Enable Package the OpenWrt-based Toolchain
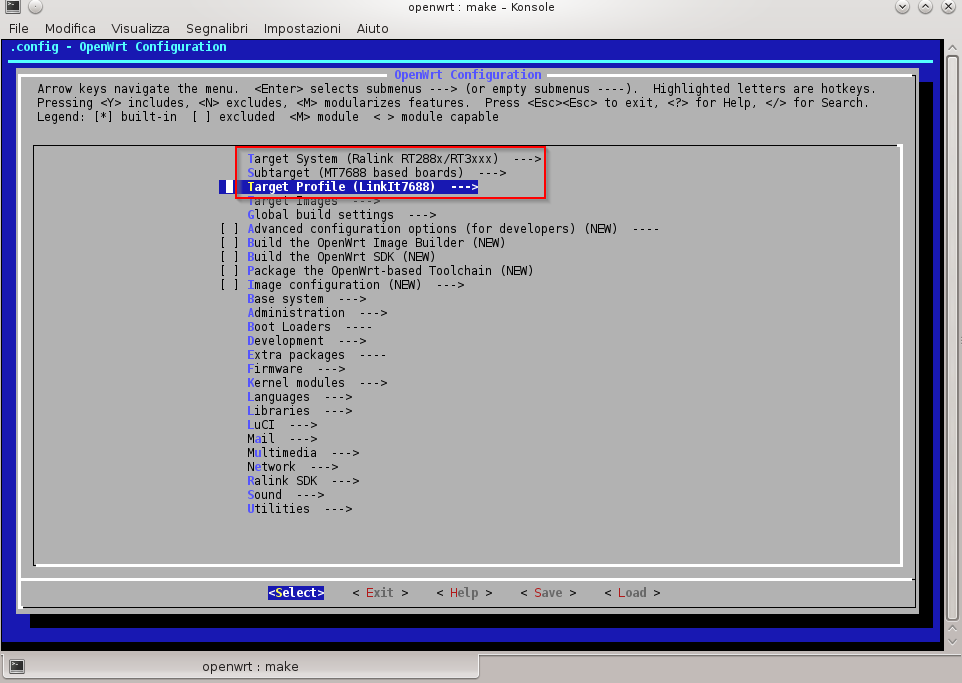This screenshot has width=962, height=683. (230, 271)
